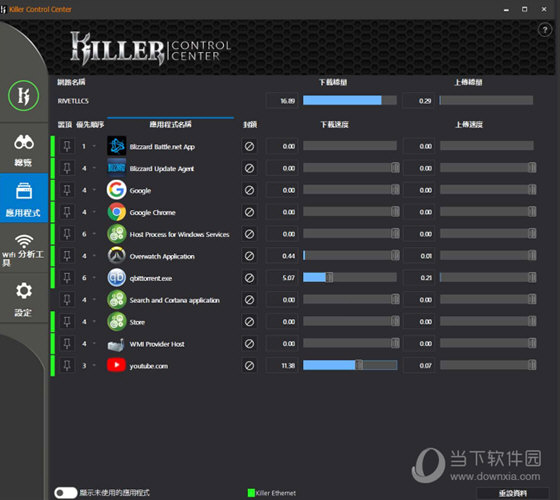Pin Google row to top
The width and height of the screenshot is (560, 500).
click(67, 190)
